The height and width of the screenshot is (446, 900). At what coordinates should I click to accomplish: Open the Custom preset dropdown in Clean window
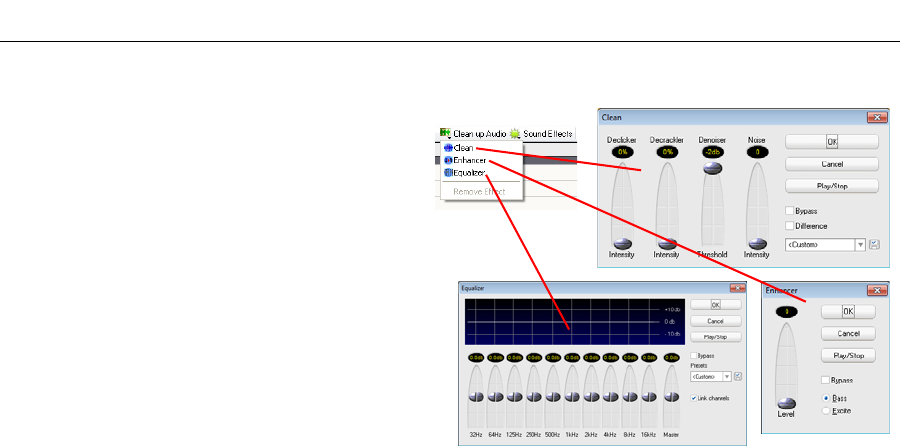(825, 245)
